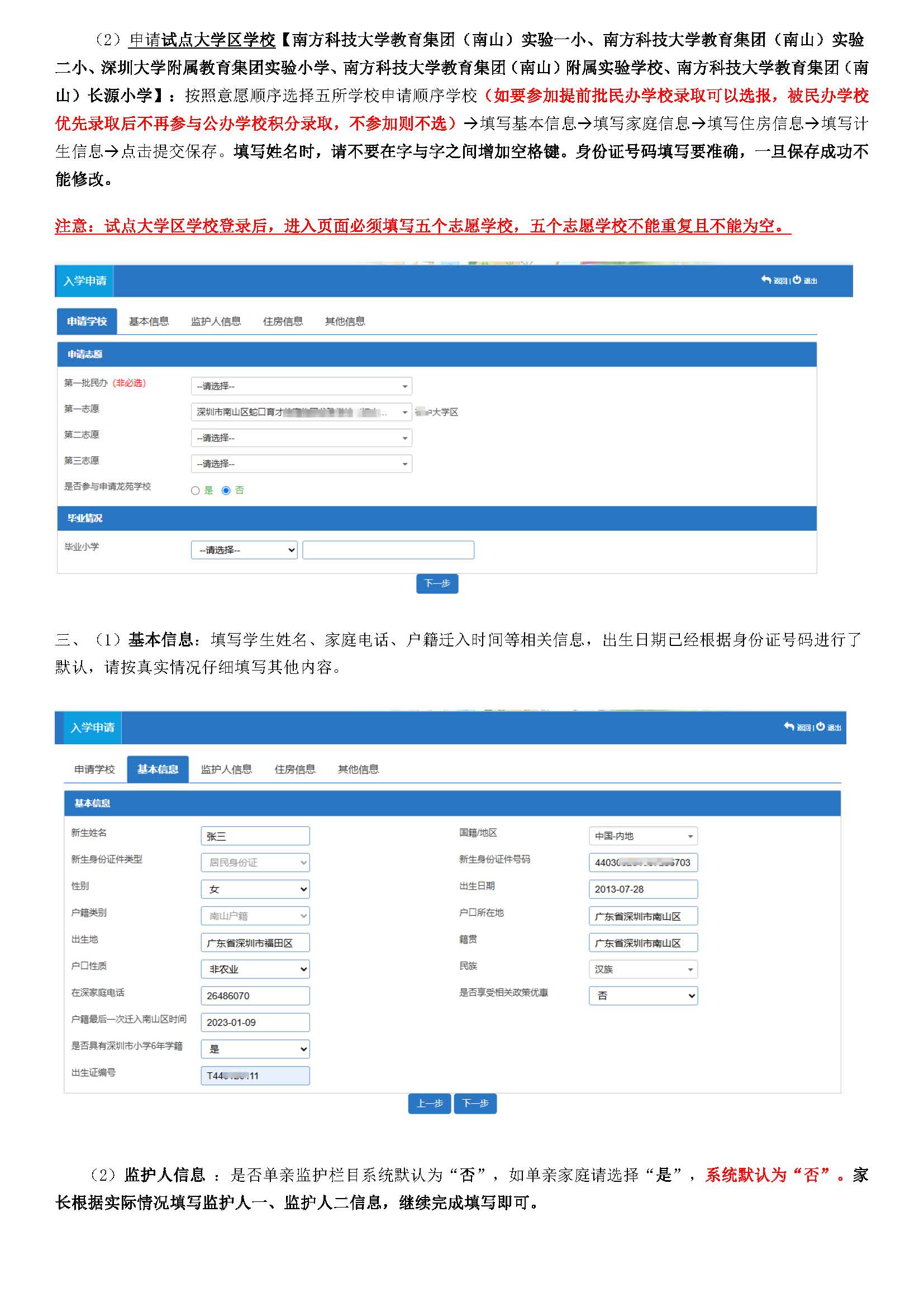924x1307 pixels.
Task: Switch to 其他信息 tab in the 申请志愿 screenshot
Action: click(345, 321)
